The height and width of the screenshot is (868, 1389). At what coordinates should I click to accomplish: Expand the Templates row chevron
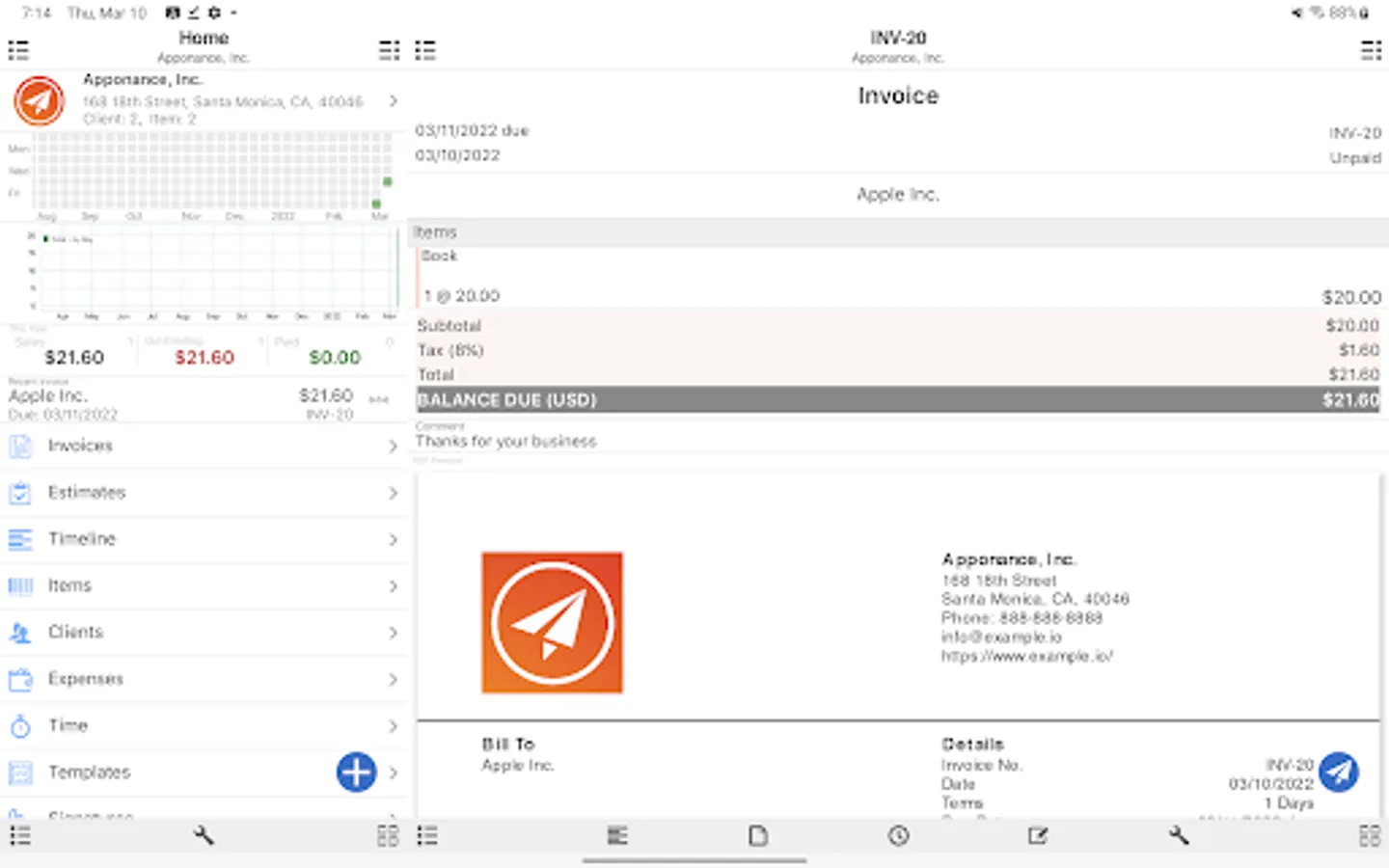[393, 773]
